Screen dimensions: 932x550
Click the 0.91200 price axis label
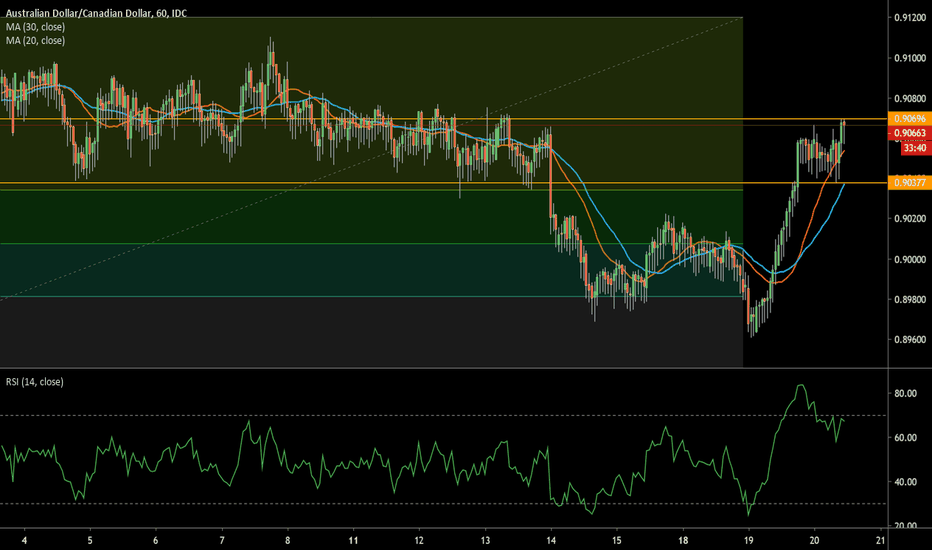pos(909,17)
